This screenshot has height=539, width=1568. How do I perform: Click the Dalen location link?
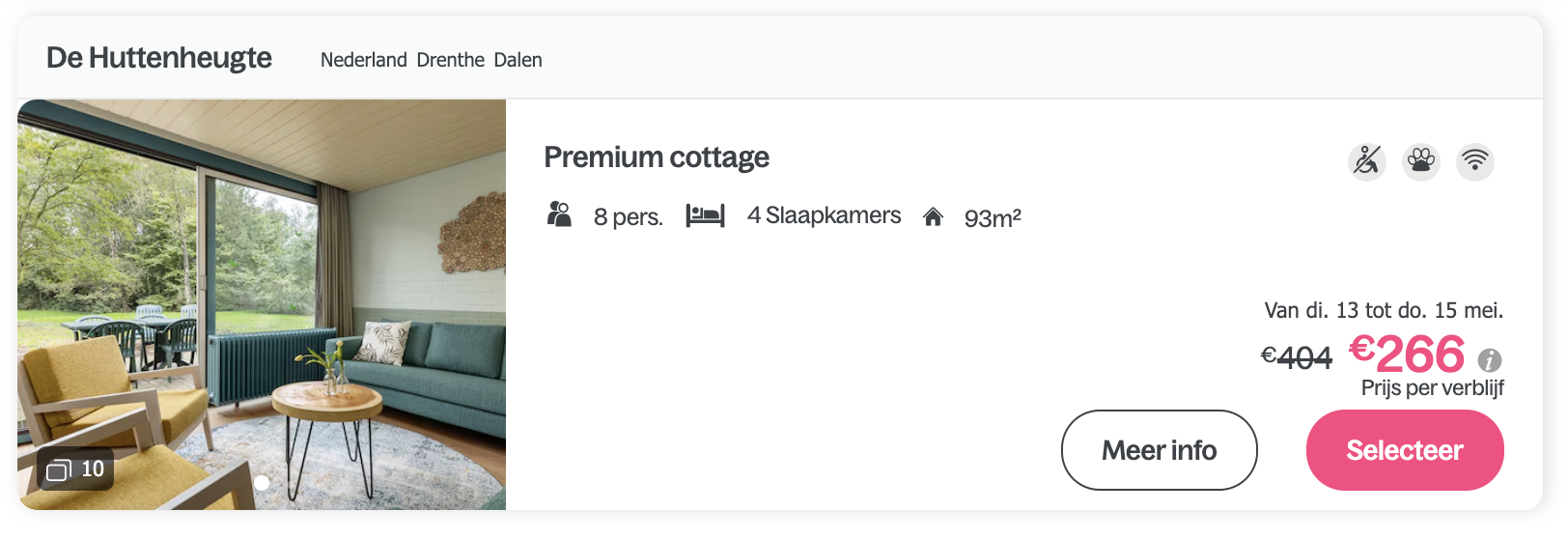518,60
